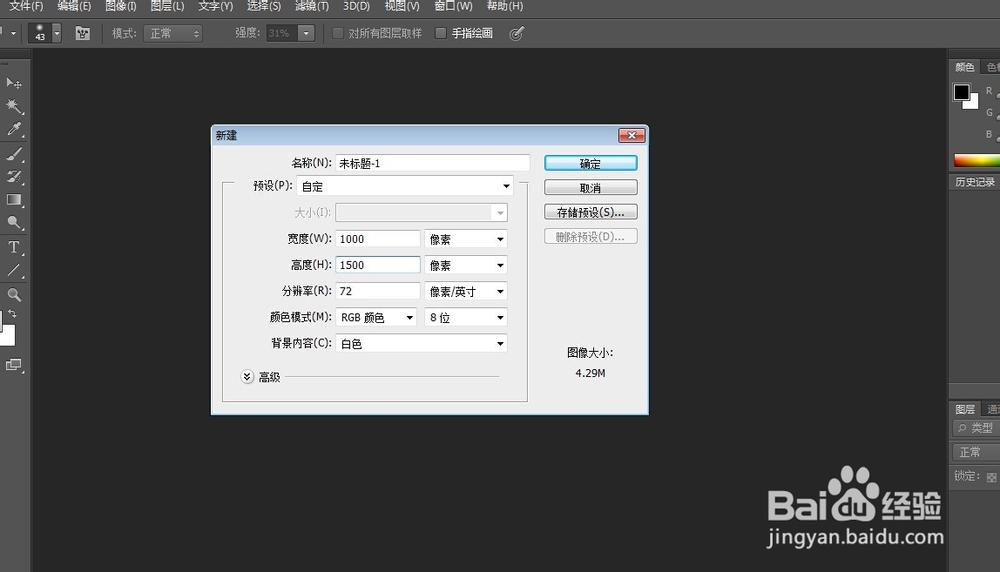This screenshot has width=1000, height=572.
Task: Select the Eyedropper tool
Action: coord(13,129)
